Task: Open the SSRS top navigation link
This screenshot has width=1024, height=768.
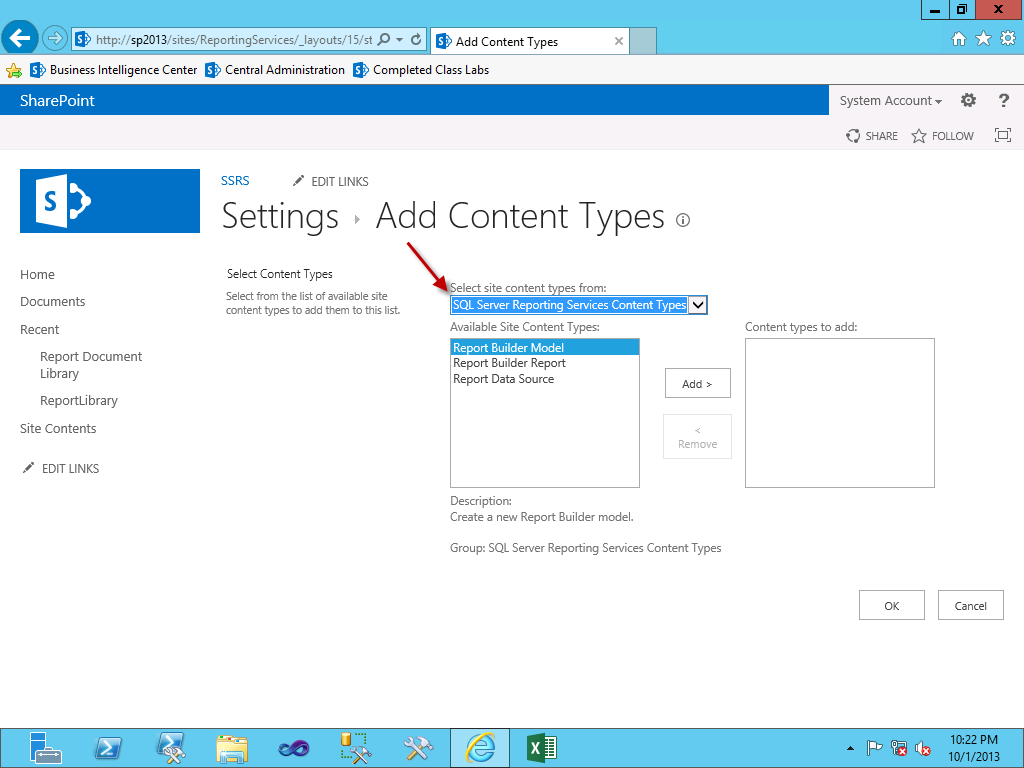Action: (x=235, y=181)
